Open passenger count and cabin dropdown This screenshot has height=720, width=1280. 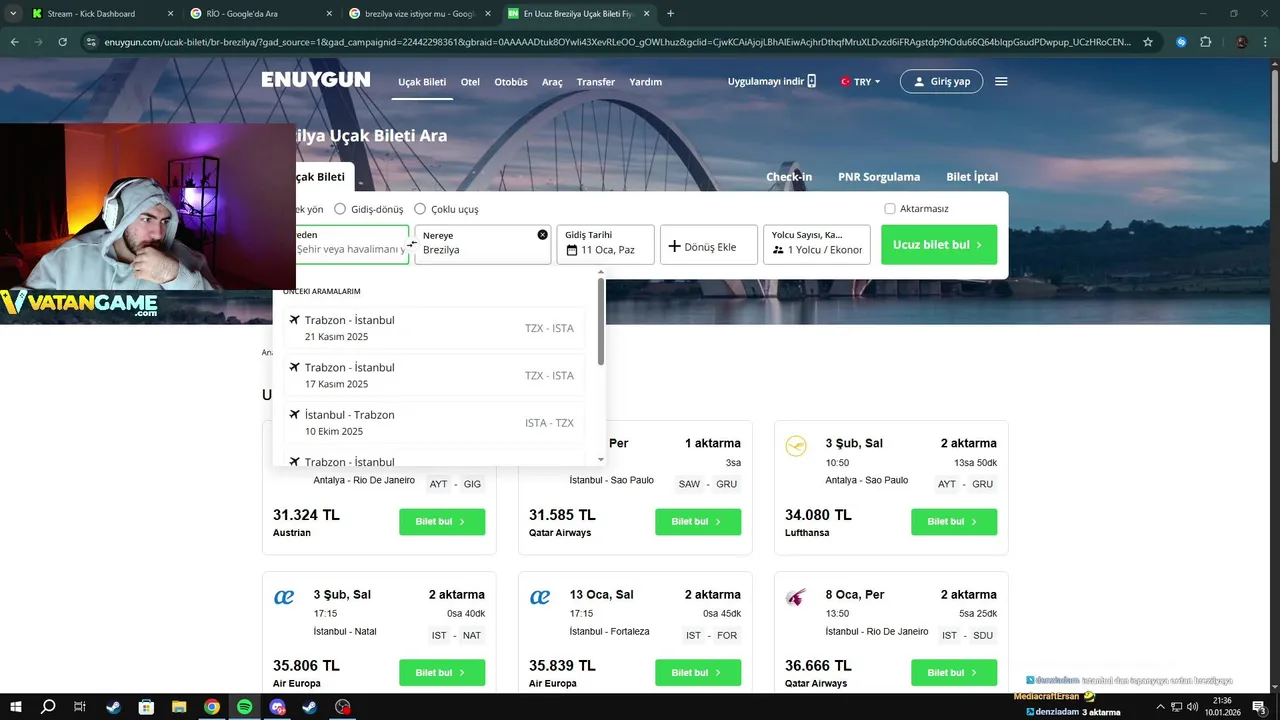[817, 244]
